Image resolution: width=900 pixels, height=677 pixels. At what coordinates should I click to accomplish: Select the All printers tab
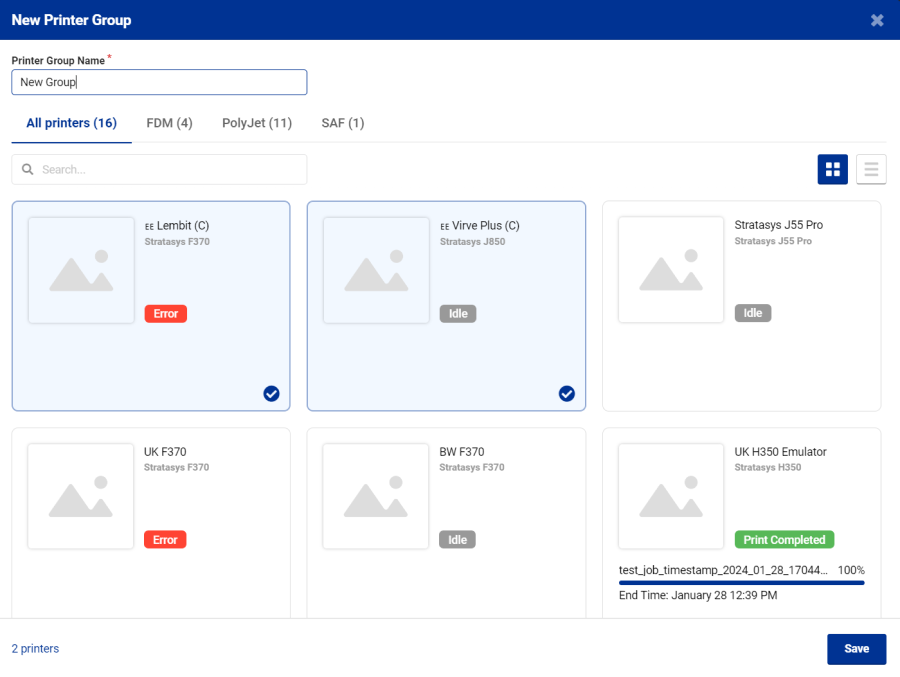[70, 123]
